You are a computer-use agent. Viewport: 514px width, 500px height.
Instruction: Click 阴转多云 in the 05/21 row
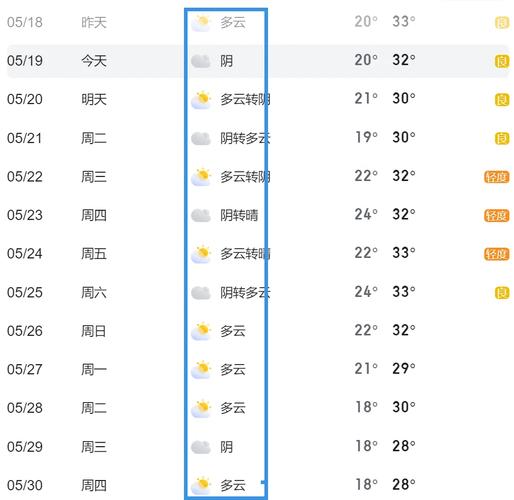click(245, 138)
